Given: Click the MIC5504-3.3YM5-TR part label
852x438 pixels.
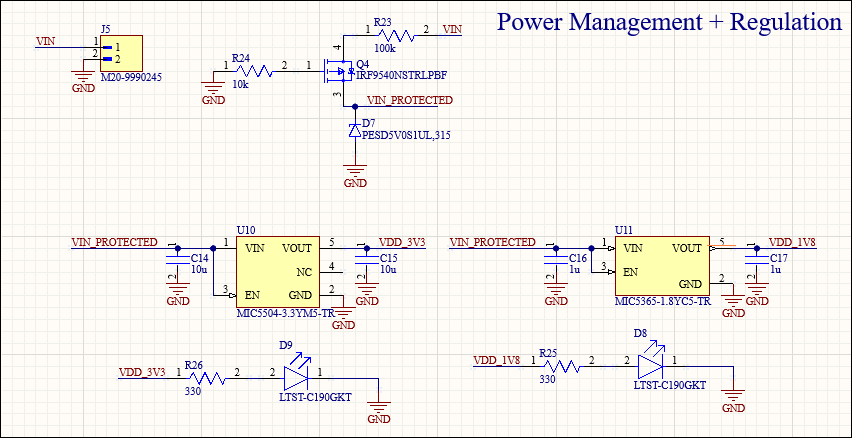Looking at the screenshot, I should tap(284, 314).
